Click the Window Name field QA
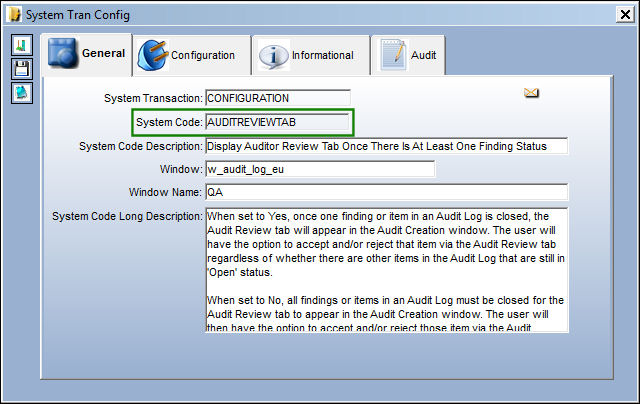Image resolution: width=640 pixels, height=404 pixels. (386, 192)
